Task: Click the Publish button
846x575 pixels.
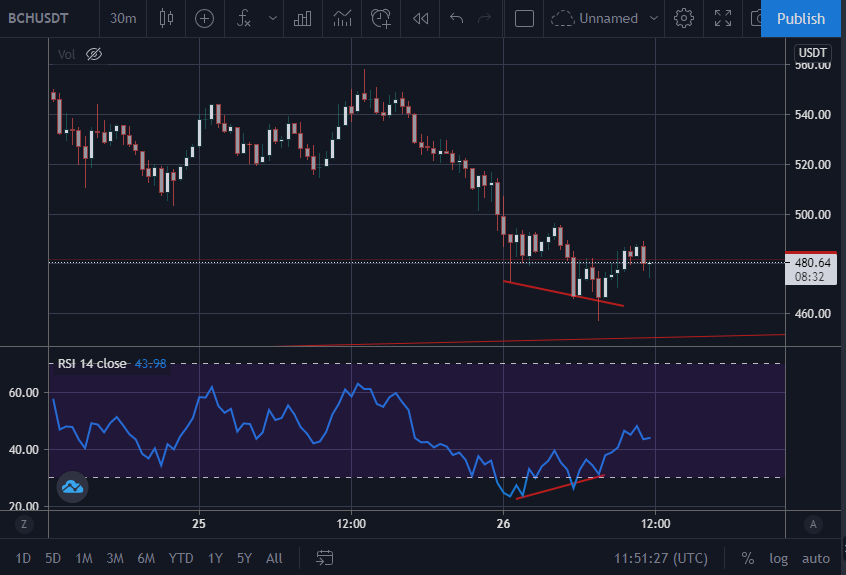Action: (x=801, y=19)
